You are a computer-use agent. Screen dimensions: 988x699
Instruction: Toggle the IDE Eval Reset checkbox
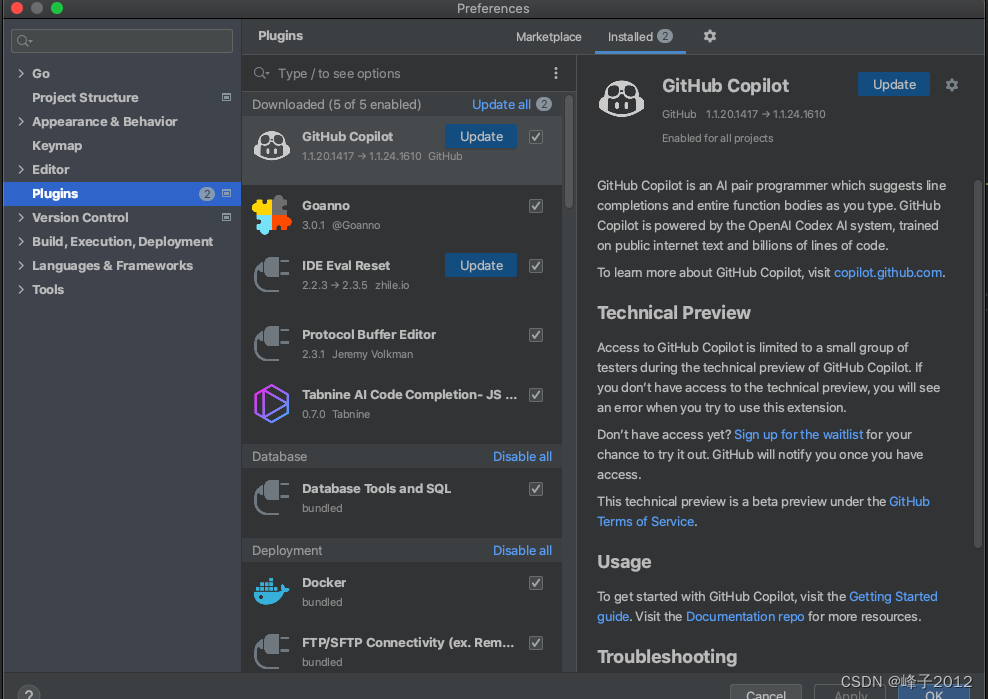coord(536,266)
